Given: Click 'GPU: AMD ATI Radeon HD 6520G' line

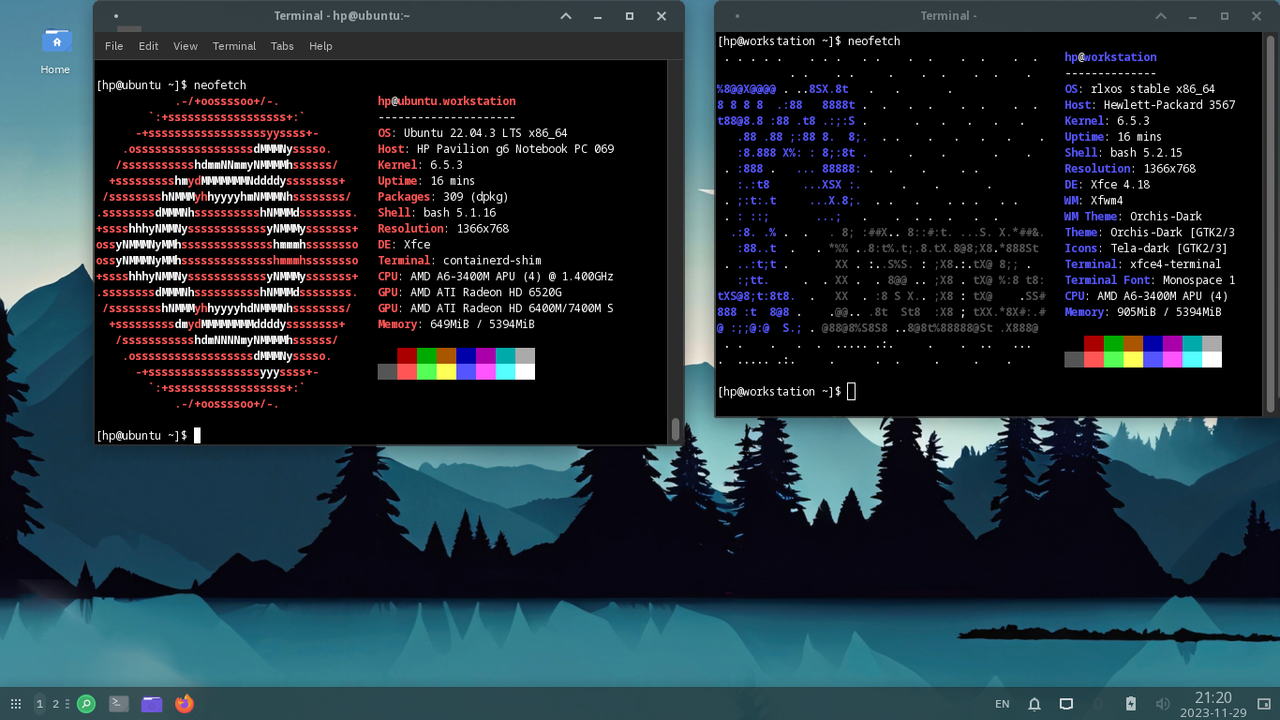Looking at the screenshot, I should 470,293.
